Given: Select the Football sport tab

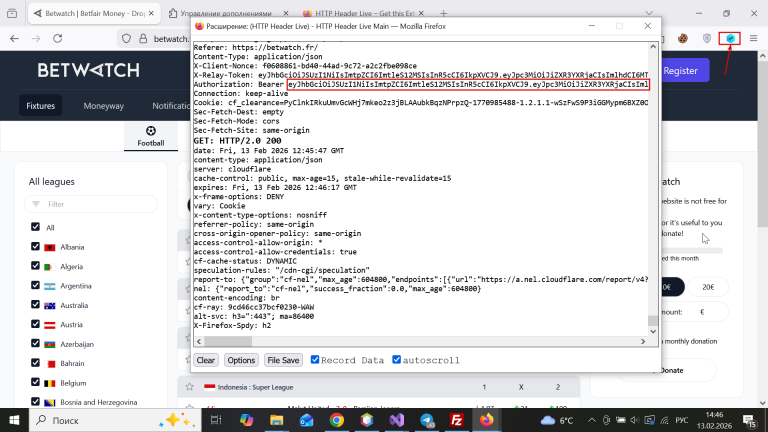Looking at the screenshot, I should (x=151, y=137).
